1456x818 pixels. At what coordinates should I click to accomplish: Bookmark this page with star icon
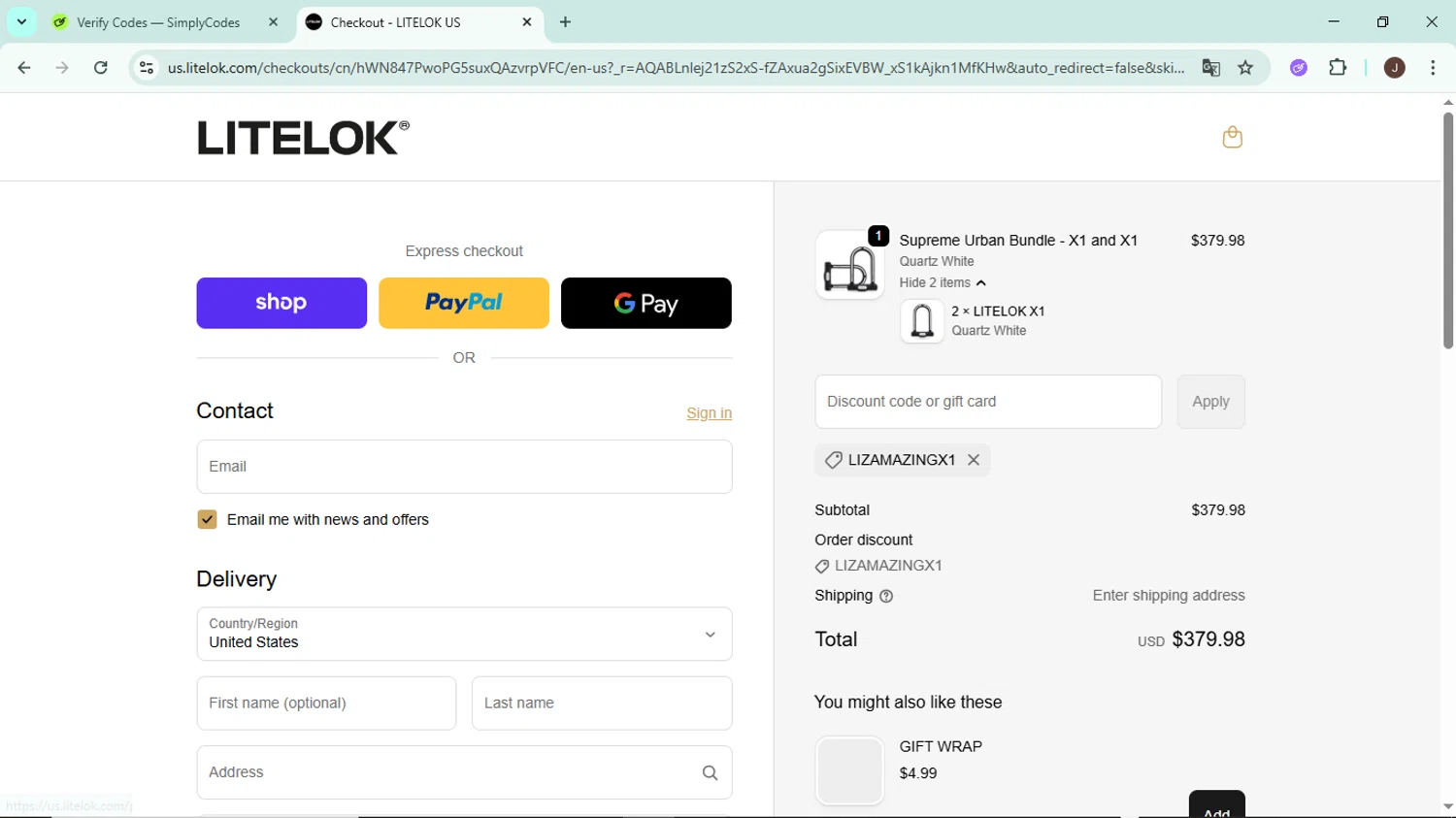coord(1245,68)
